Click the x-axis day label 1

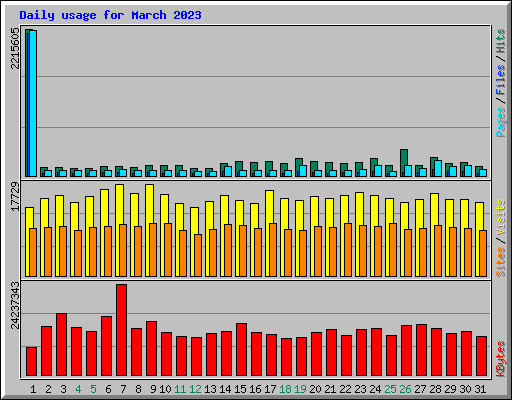(x=33, y=389)
